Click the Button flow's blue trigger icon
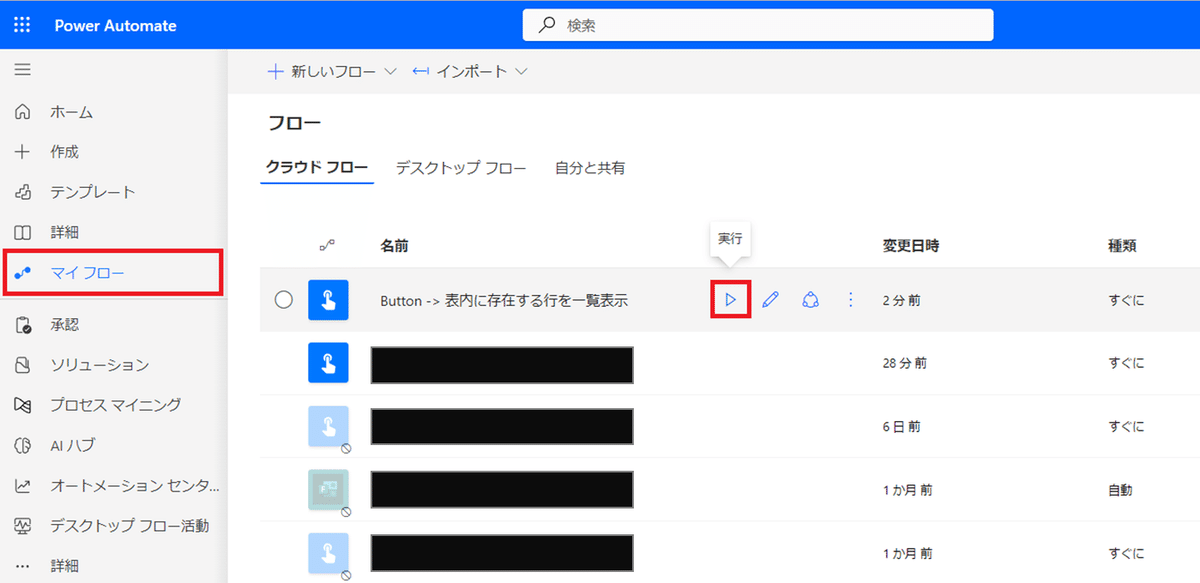 [328, 299]
